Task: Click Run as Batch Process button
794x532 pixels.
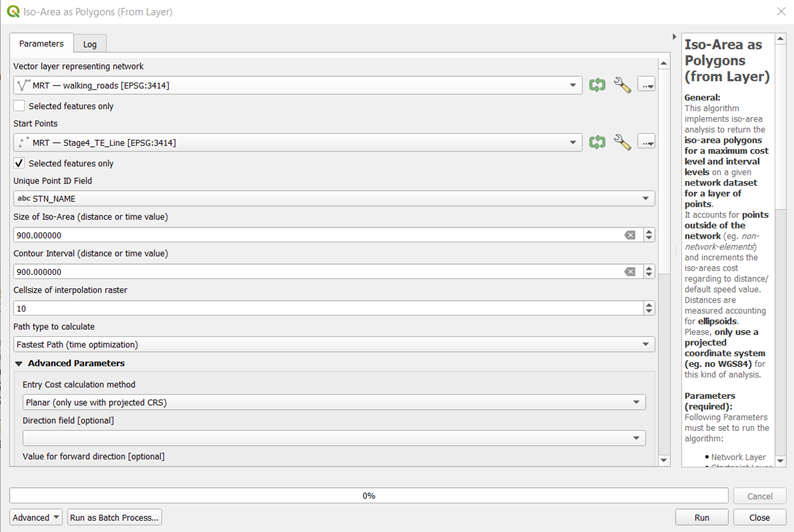Action: tap(114, 517)
